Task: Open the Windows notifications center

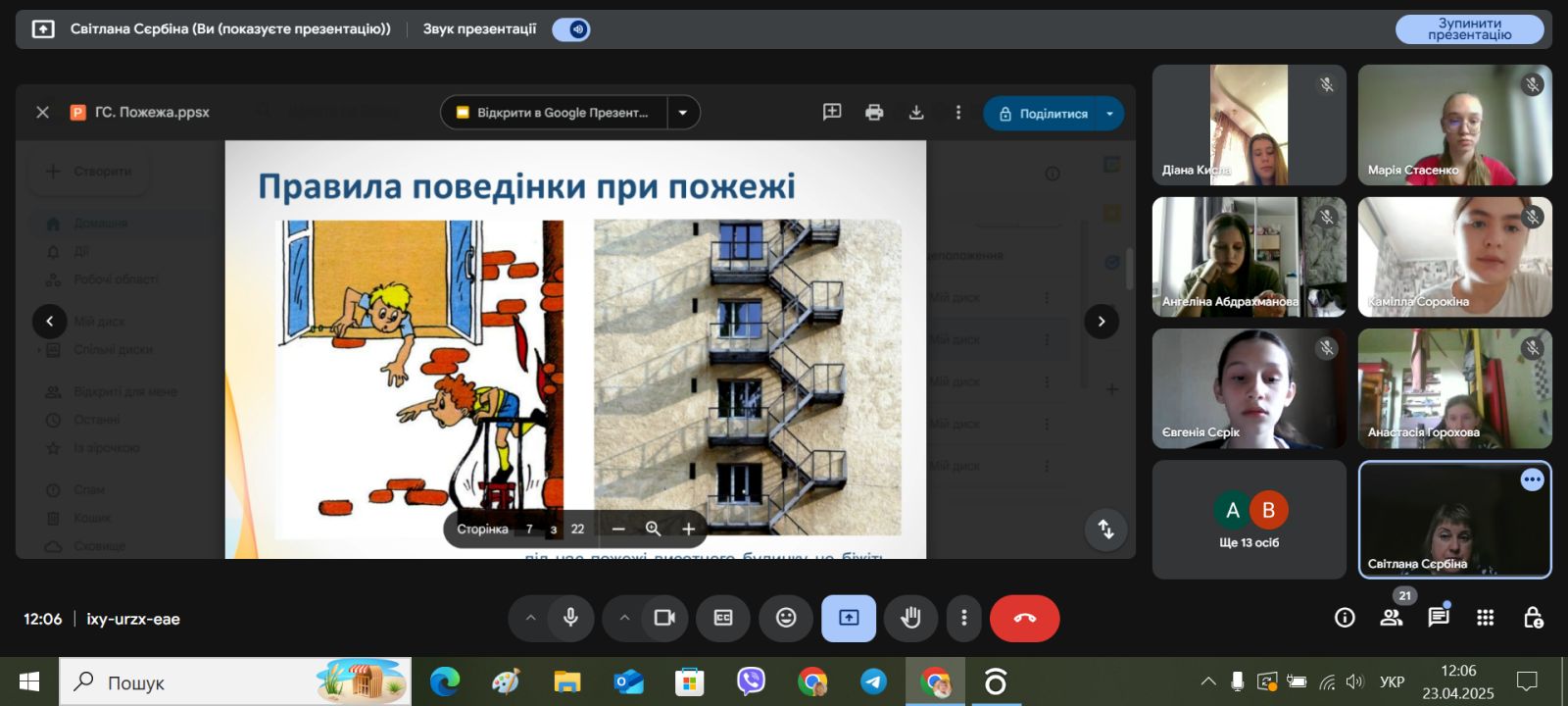Action: pos(1527,681)
